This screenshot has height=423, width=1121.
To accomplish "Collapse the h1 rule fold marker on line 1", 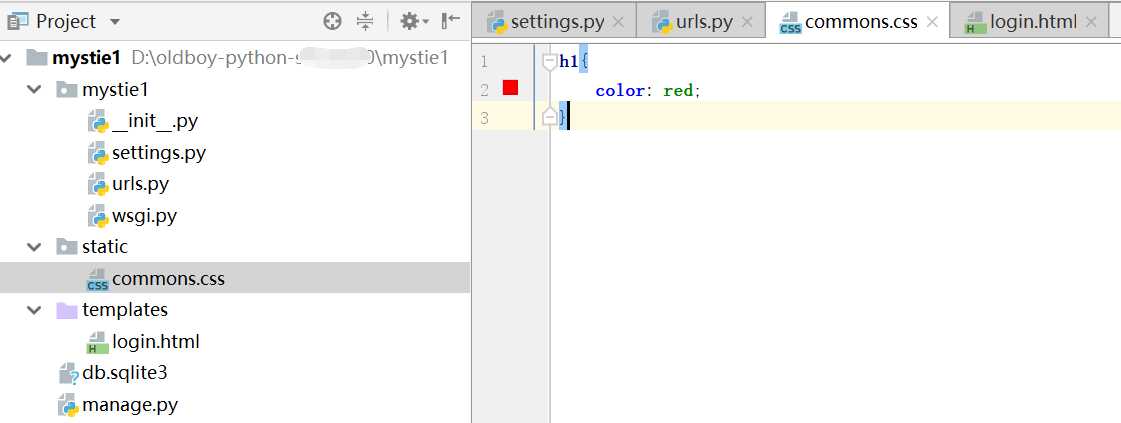I will point(549,61).
